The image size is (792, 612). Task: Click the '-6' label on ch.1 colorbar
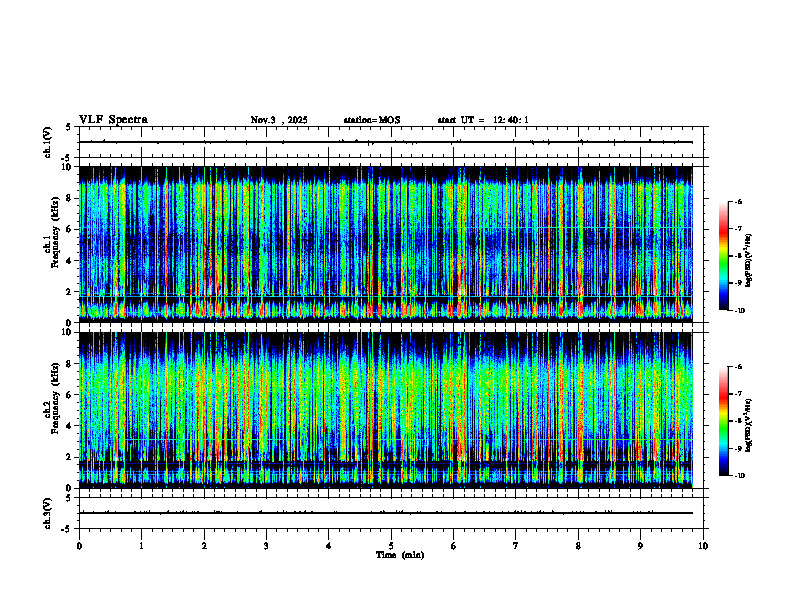(x=738, y=201)
